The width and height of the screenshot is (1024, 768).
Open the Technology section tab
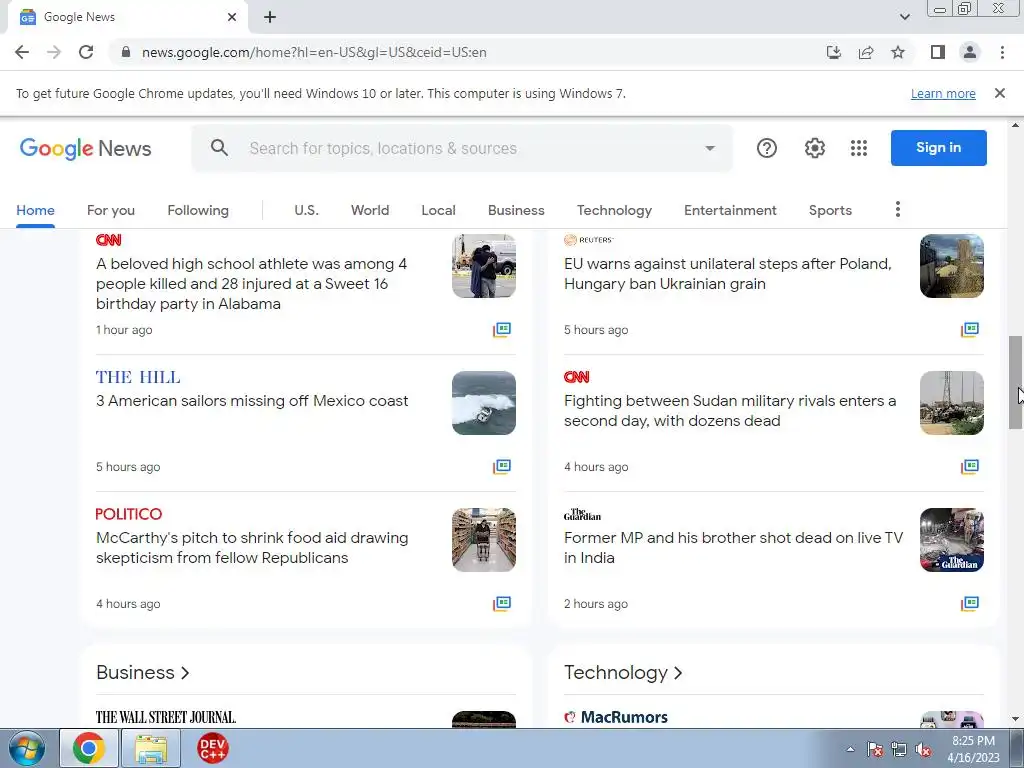(614, 210)
